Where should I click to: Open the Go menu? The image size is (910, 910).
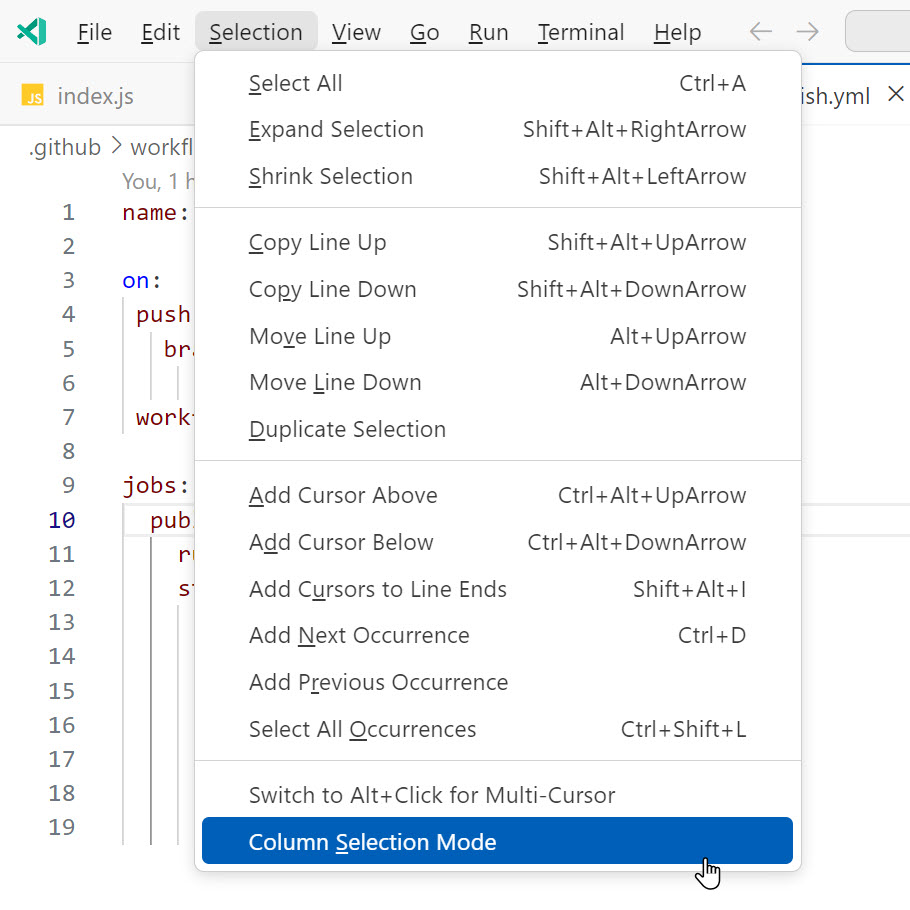pos(424,32)
